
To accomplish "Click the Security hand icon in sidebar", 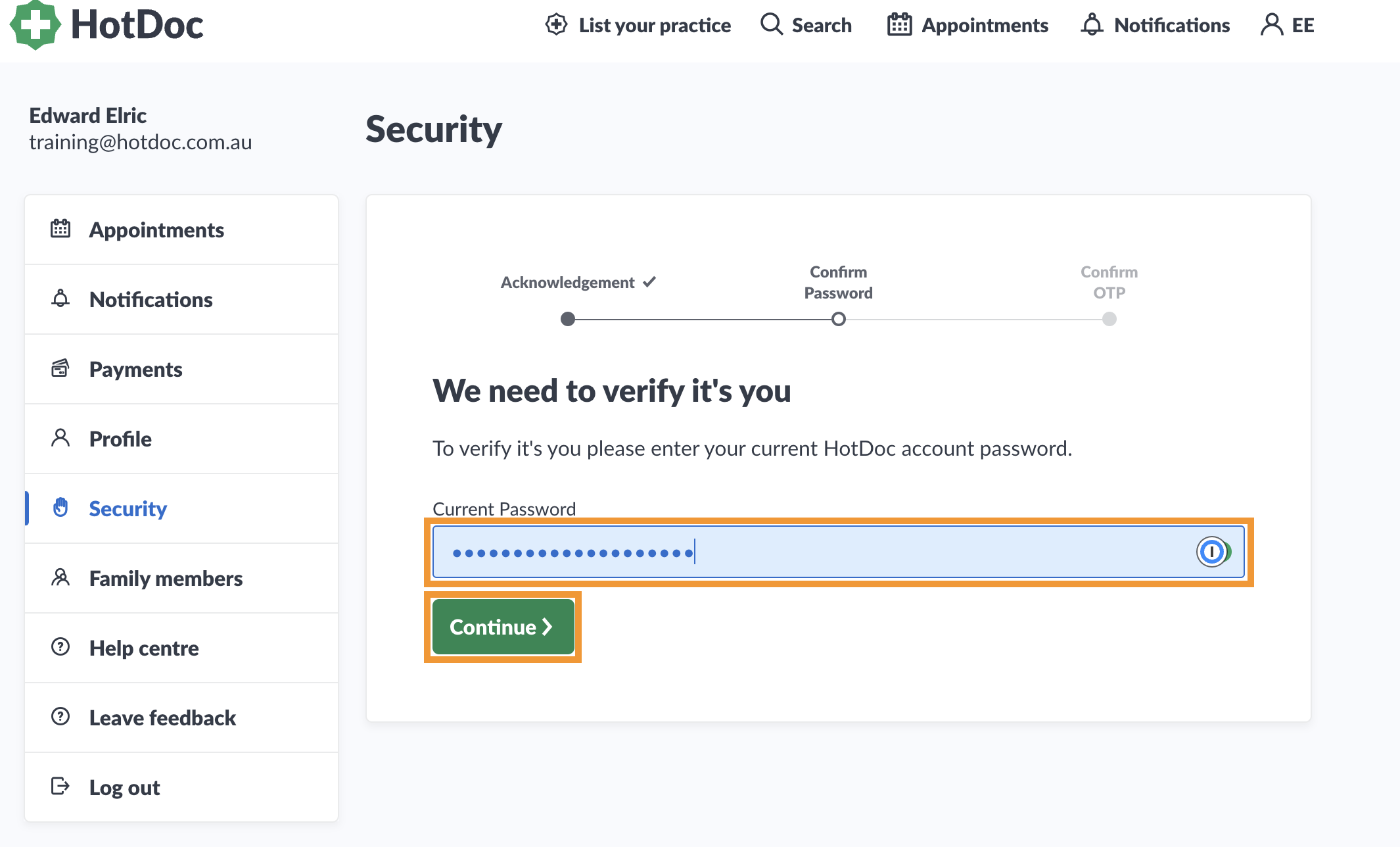I will (x=60, y=508).
